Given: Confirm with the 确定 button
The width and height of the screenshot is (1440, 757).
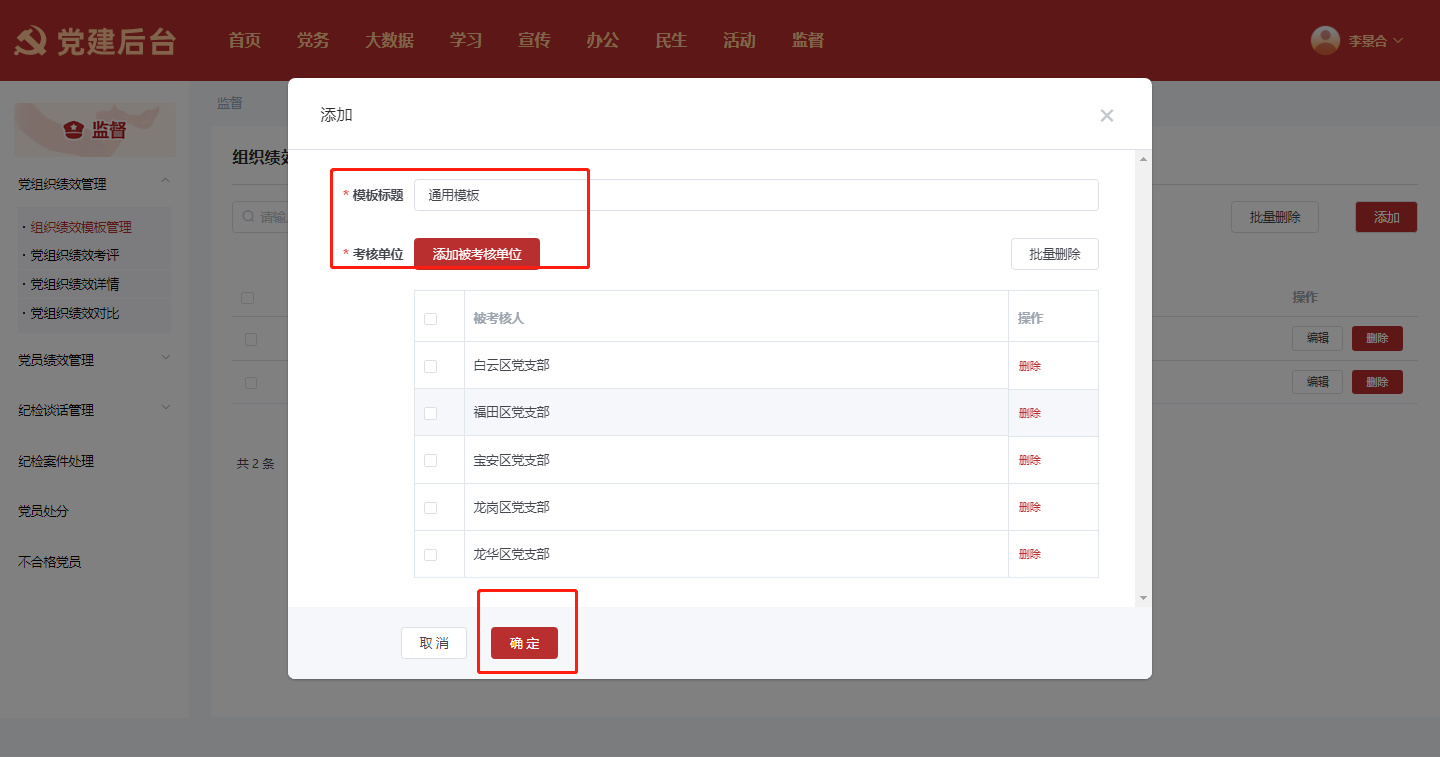Looking at the screenshot, I should coord(524,643).
